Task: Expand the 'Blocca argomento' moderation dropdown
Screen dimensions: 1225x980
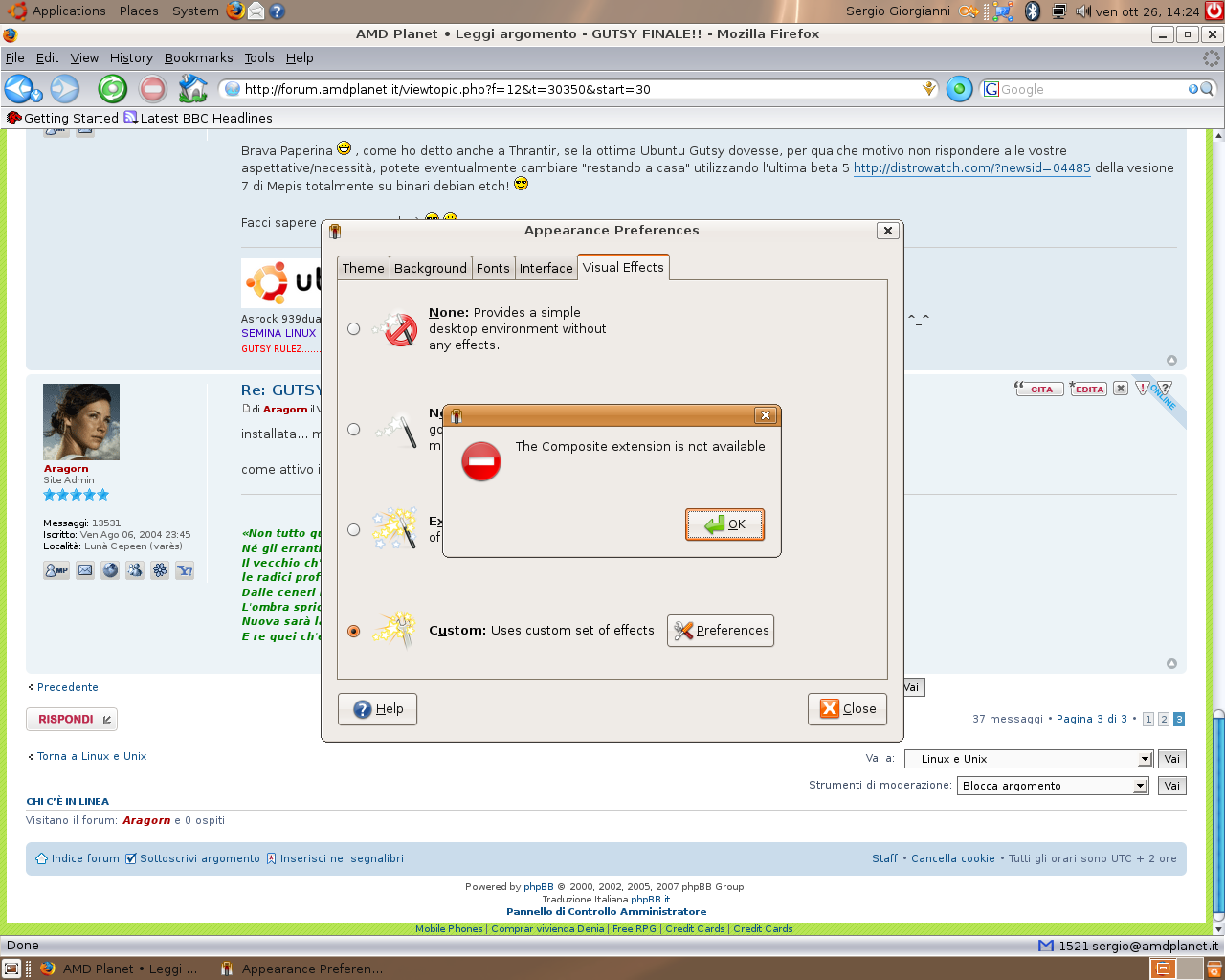Action: coord(1054,786)
